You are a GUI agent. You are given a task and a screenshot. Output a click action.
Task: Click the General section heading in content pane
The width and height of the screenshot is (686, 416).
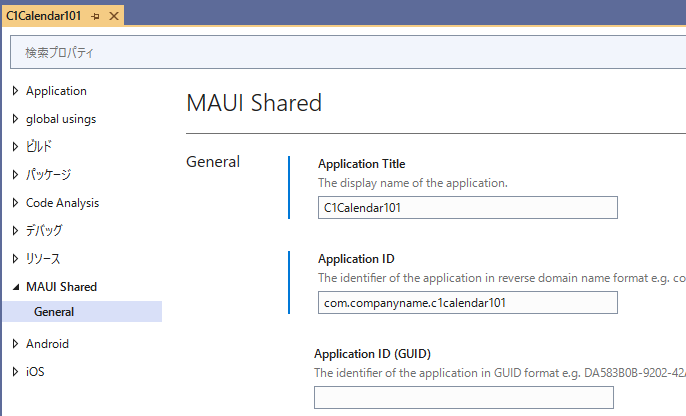(x=213, y=162)
